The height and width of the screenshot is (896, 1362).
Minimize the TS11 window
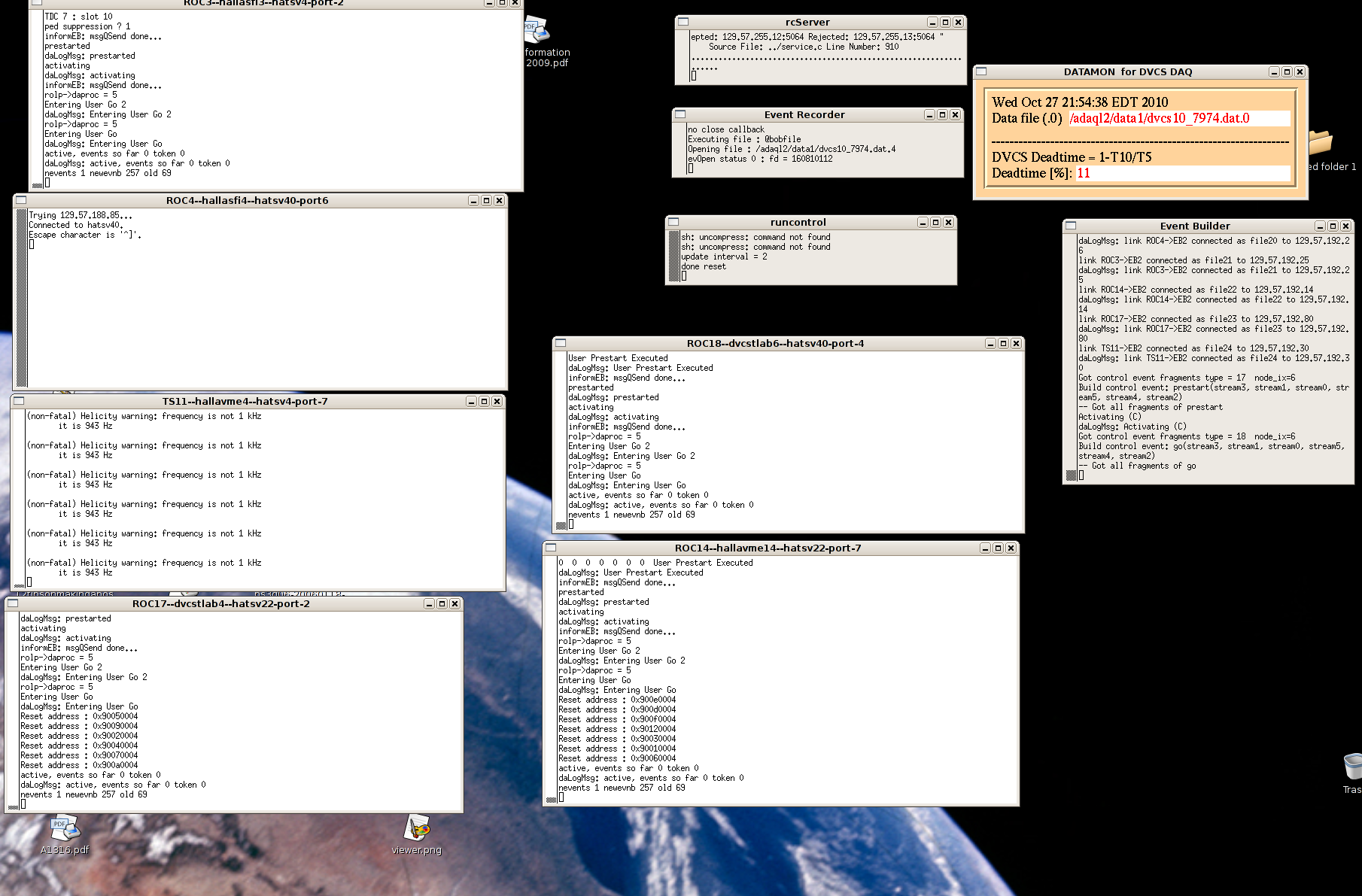[x=471, y=401]
